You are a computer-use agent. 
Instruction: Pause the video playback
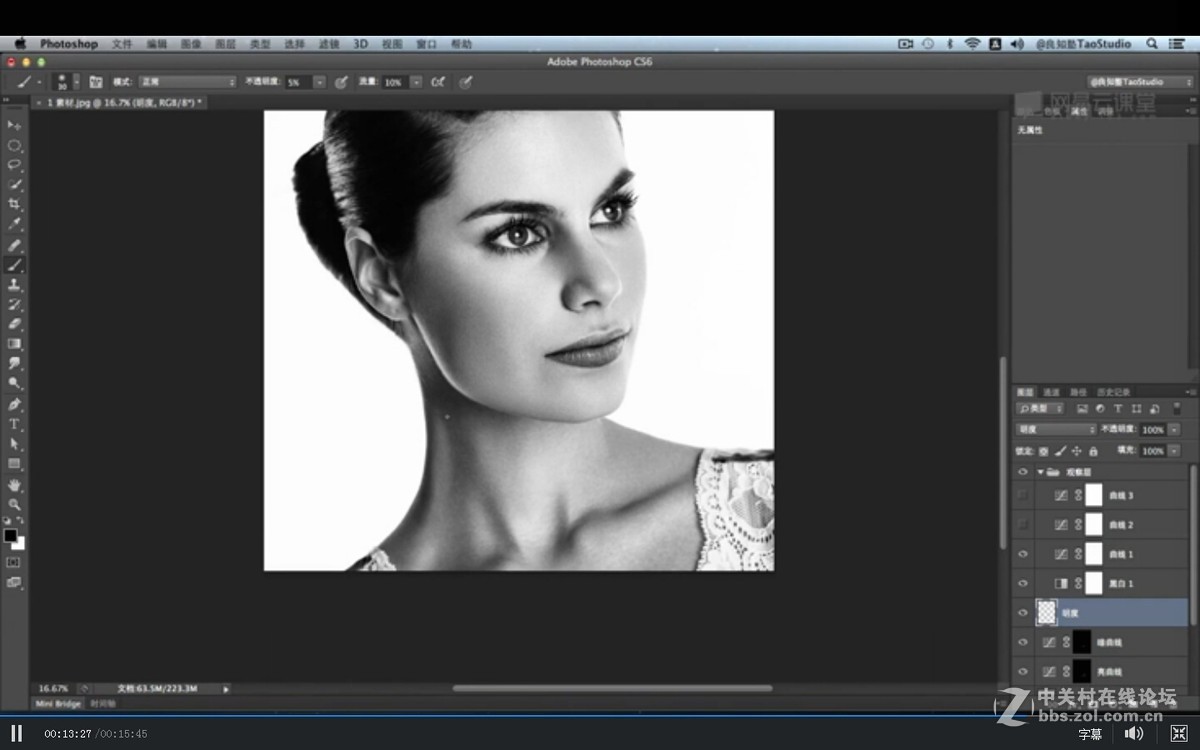coord(17,733)
